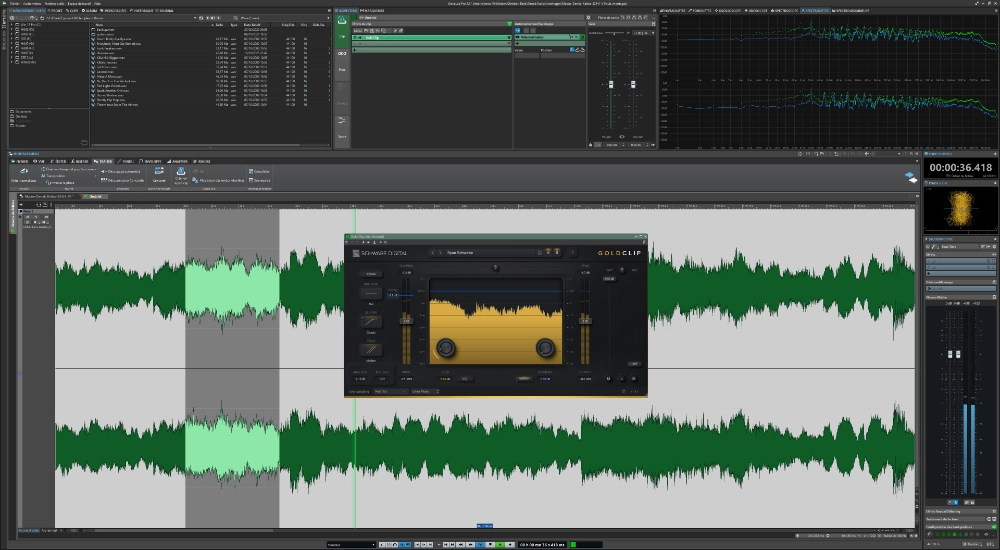This screenshot has height=550, width=1000.
Task: Click Mise à jour du rendu sélectif
Action: [219, 181]
